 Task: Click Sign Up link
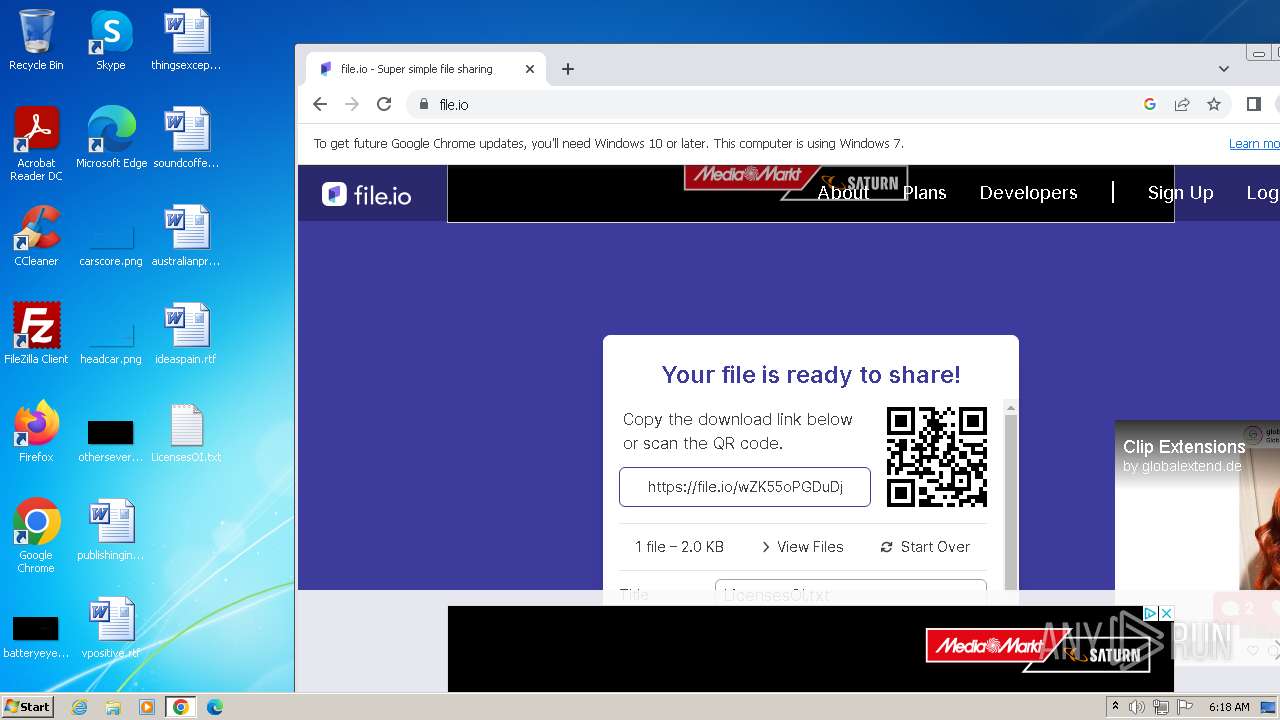point(1180,193)
